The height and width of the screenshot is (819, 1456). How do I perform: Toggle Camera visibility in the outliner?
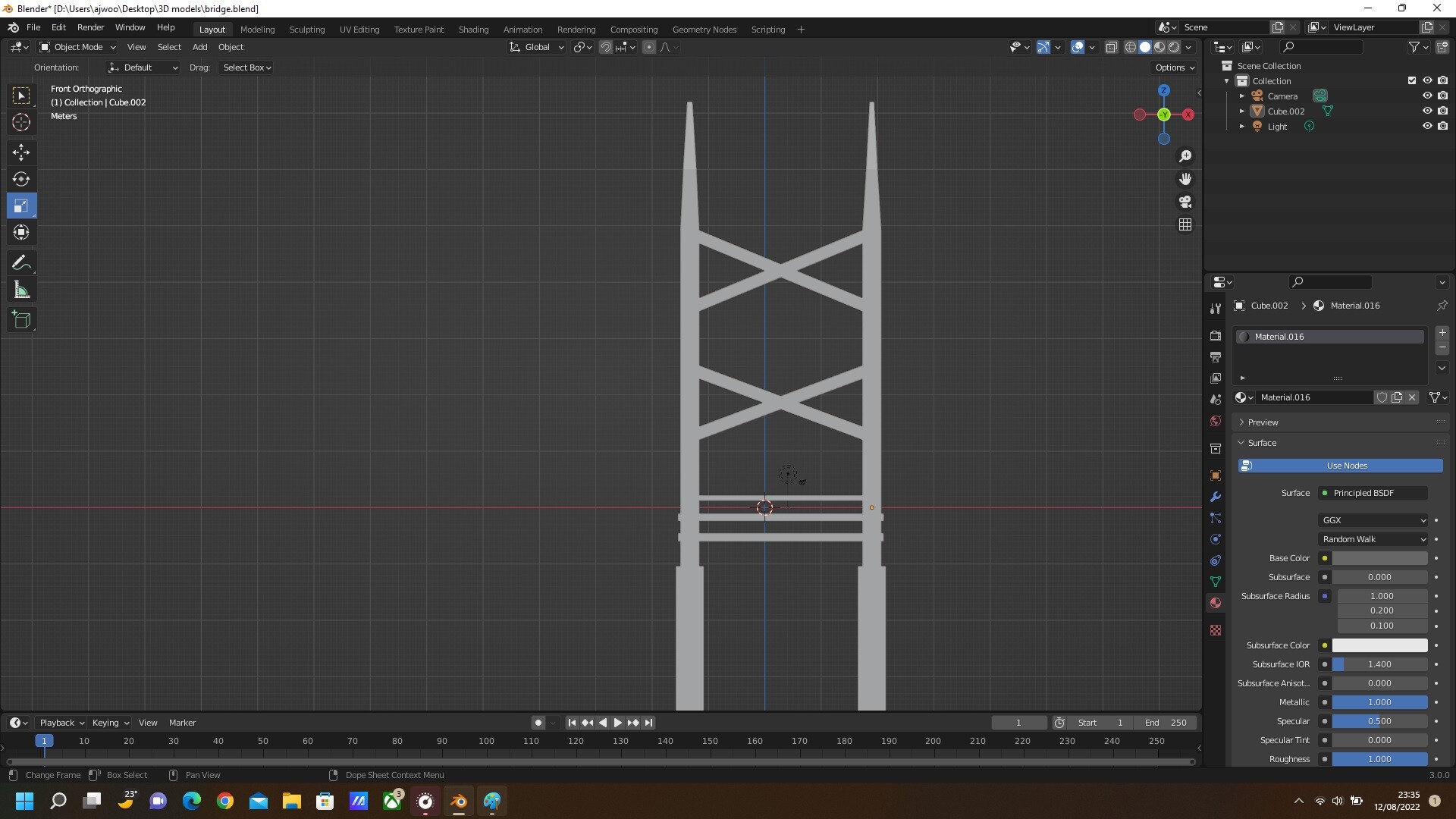tap(1428, 96)
